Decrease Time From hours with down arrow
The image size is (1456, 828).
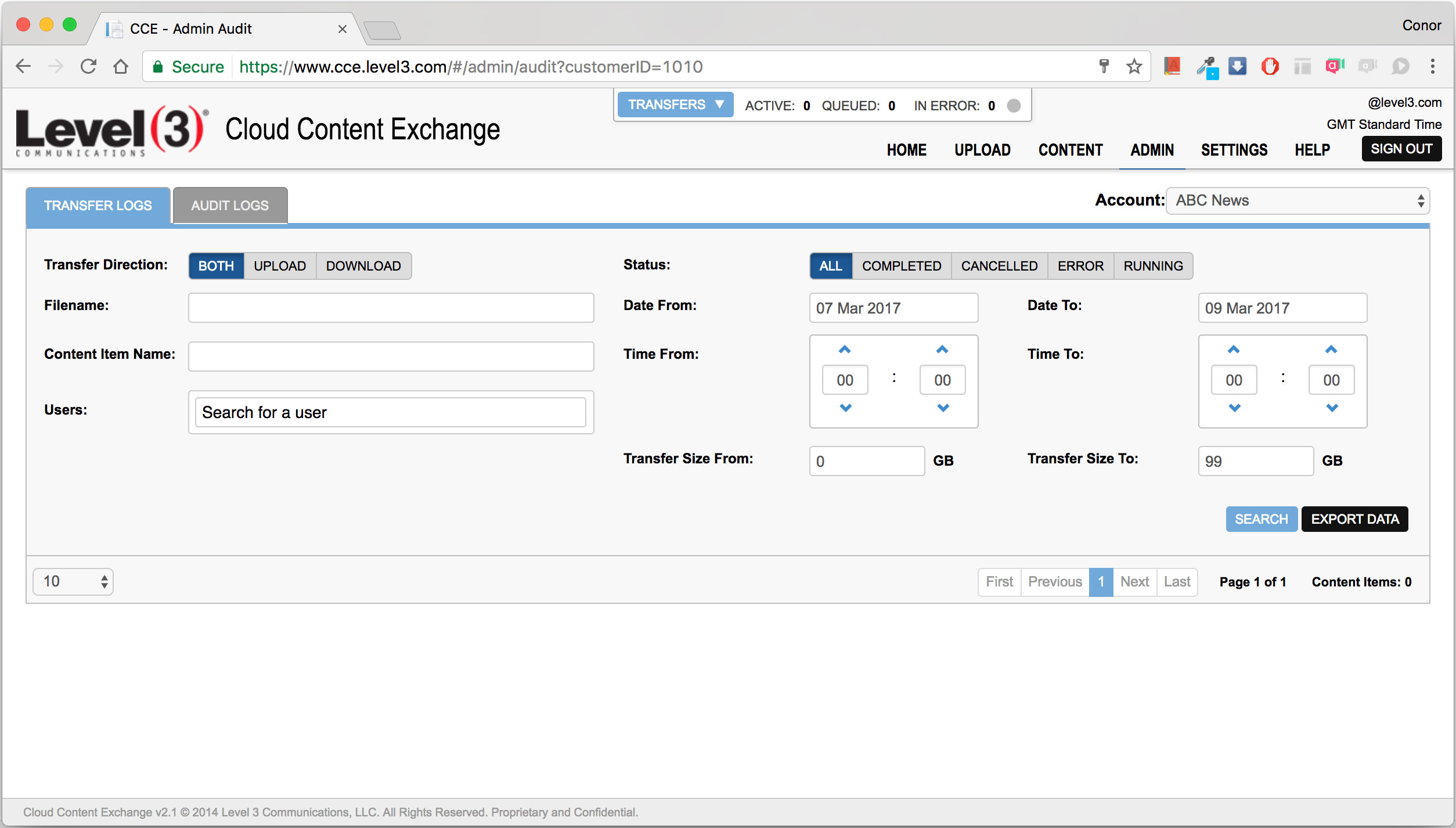(845, 408)
